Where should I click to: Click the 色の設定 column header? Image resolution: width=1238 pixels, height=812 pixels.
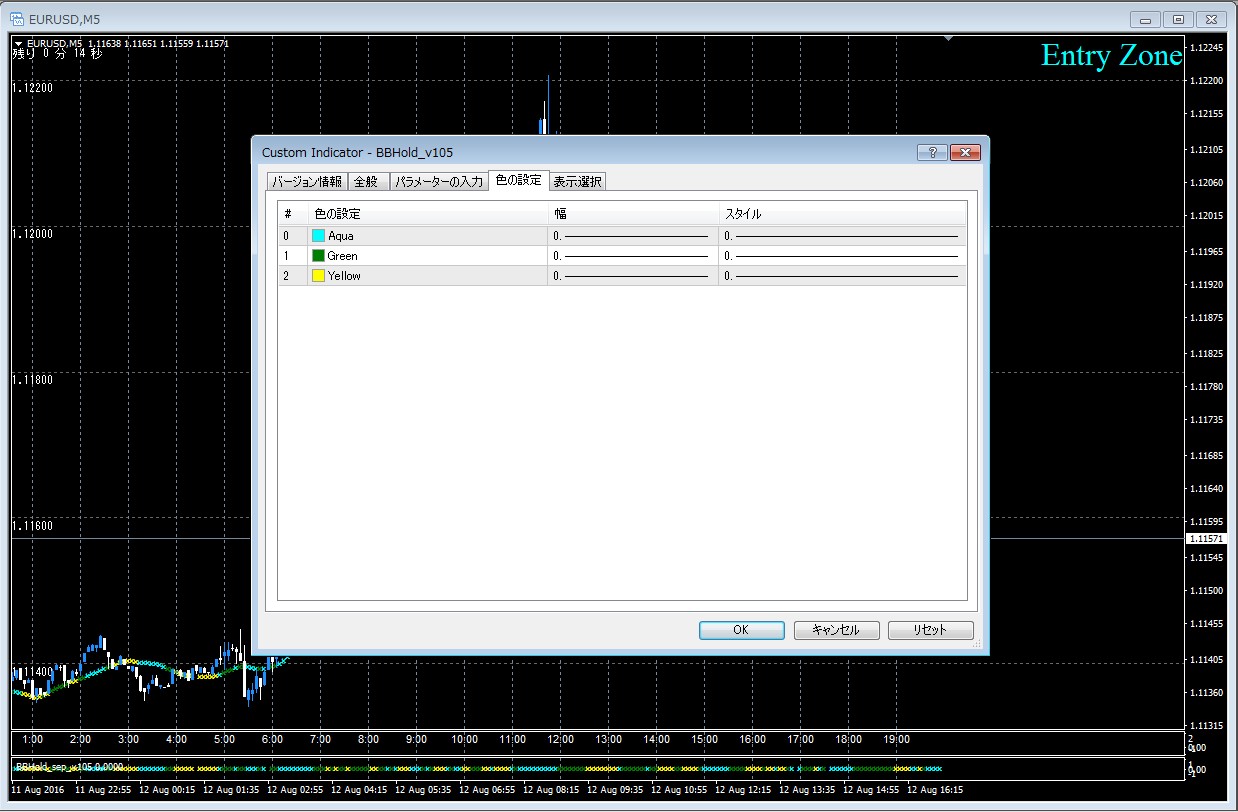pos(427,214)
